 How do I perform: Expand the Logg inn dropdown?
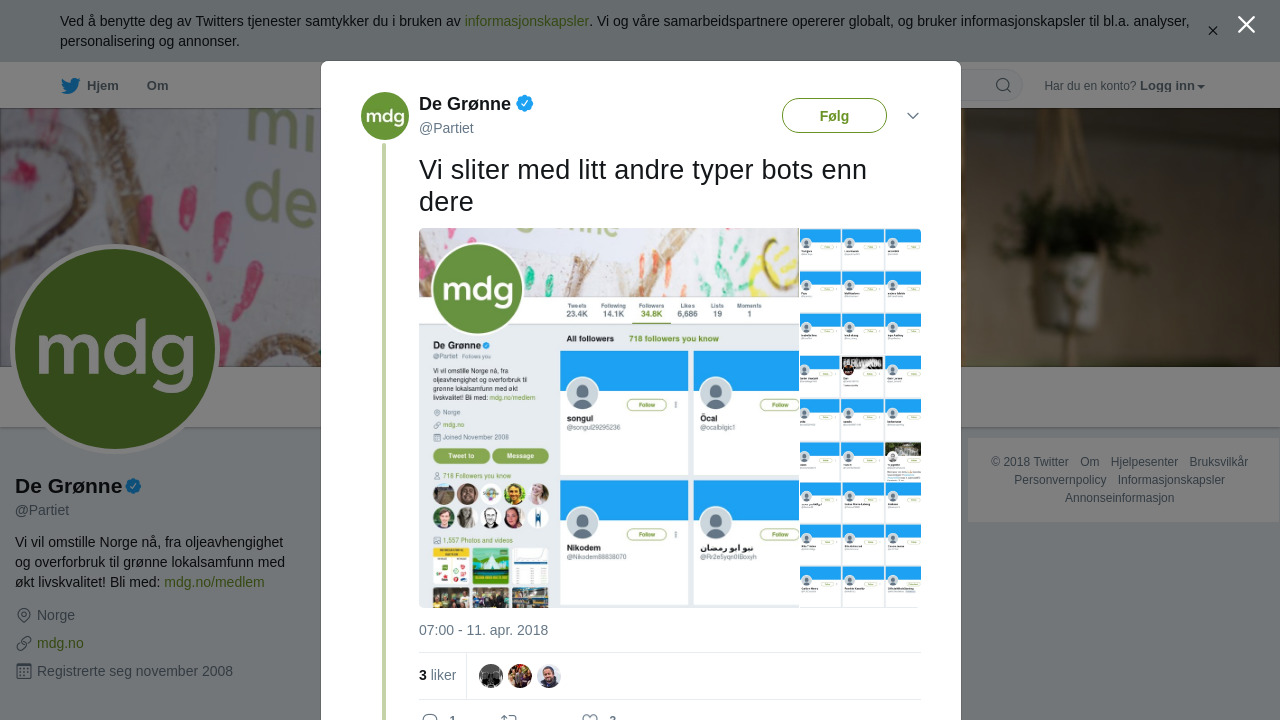(1172, 86)
